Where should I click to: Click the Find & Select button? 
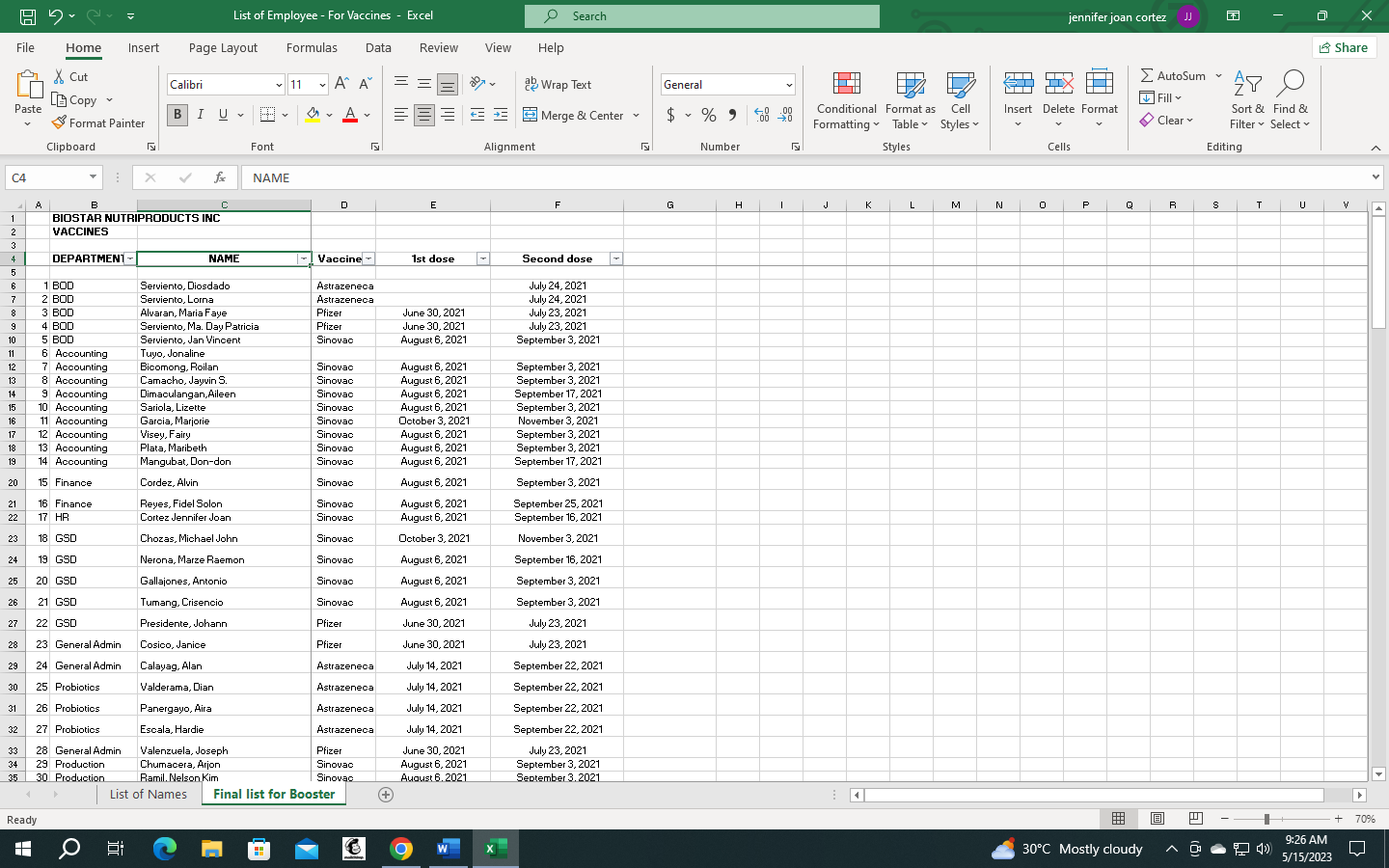[1290, 100]
